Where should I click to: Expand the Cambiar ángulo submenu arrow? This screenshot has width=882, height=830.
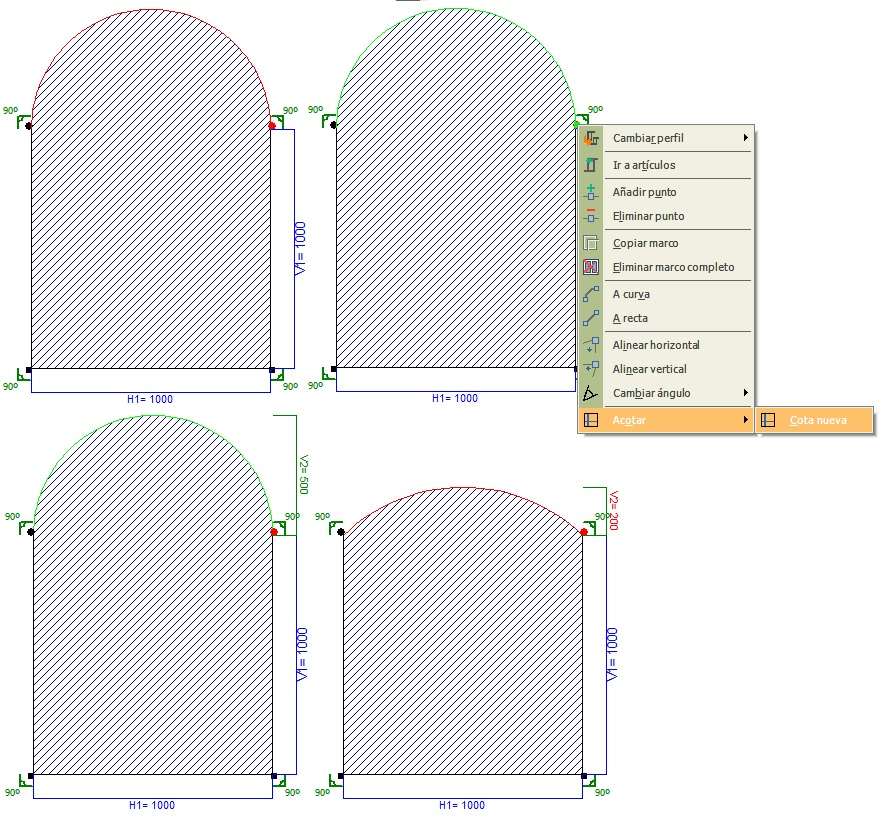point(745,393)
